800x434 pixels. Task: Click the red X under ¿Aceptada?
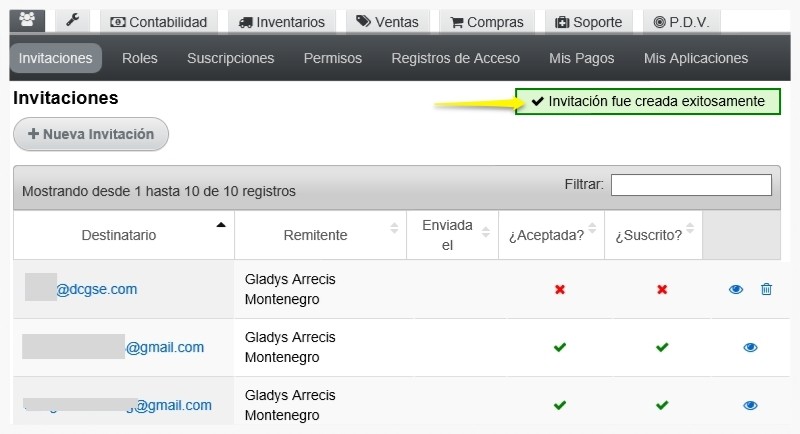560,290
